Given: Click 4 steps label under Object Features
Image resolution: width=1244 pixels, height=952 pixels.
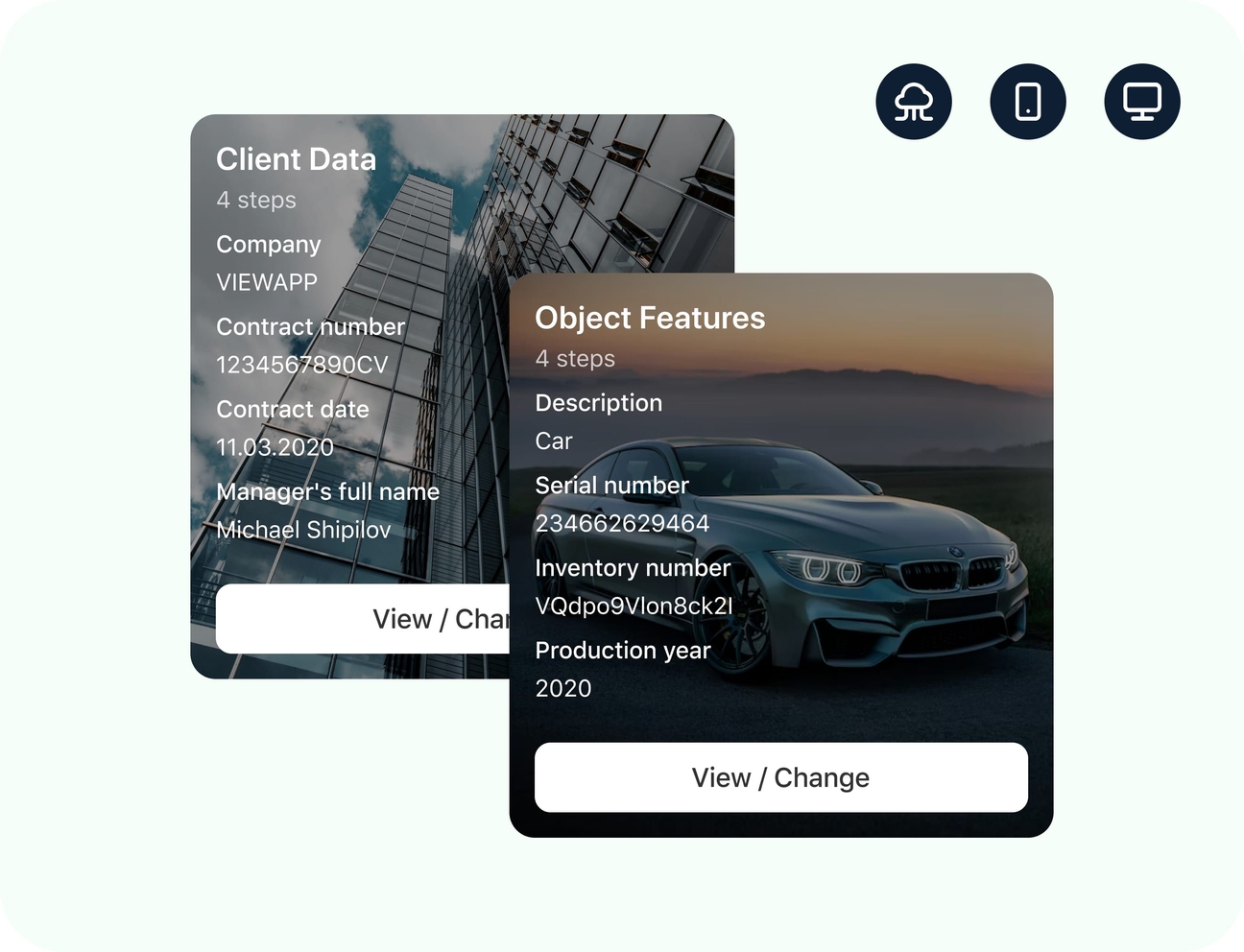Looking at the screenshot, I should (575, 359).
